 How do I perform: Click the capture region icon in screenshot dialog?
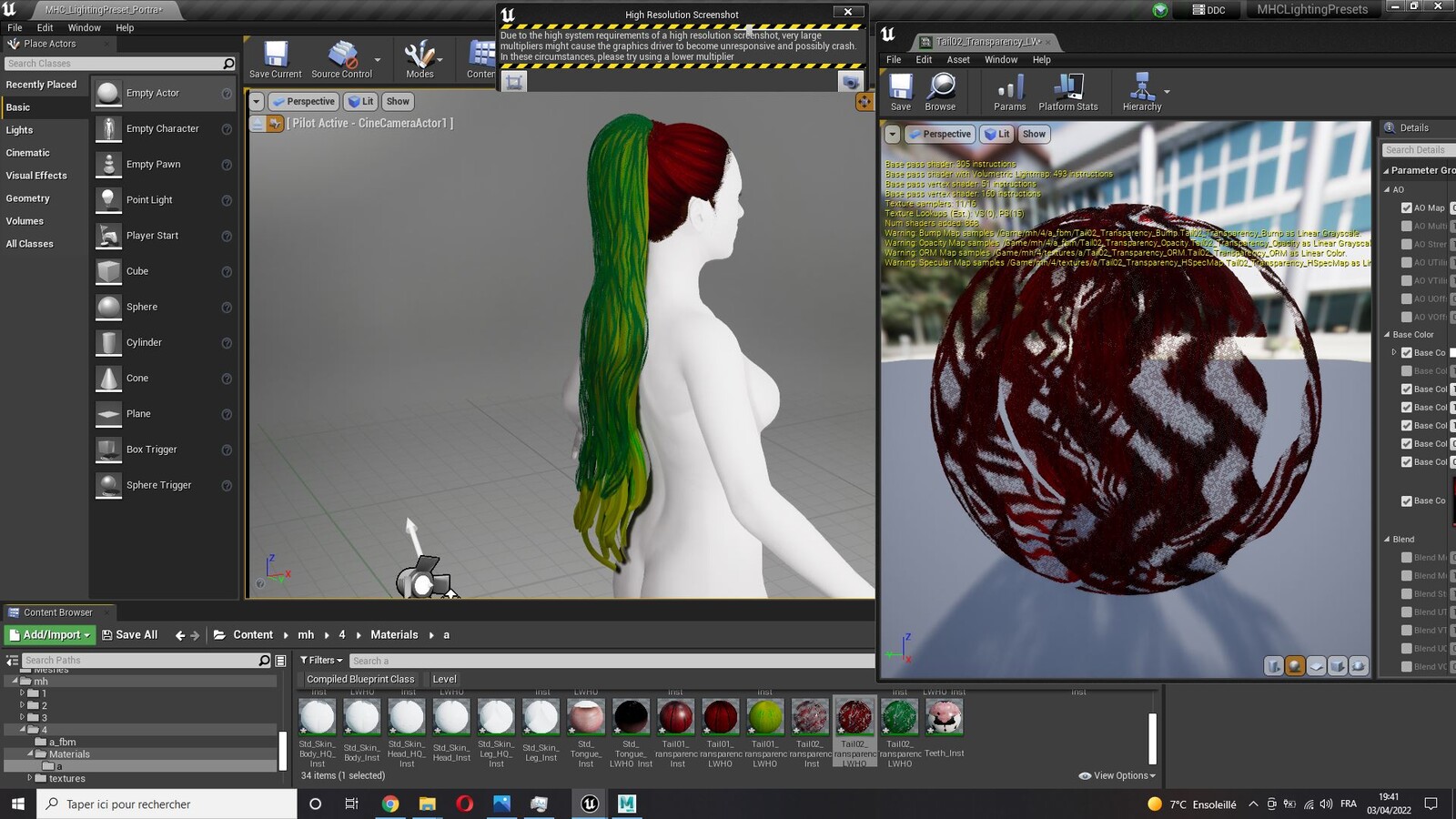(x=514, y=82)
